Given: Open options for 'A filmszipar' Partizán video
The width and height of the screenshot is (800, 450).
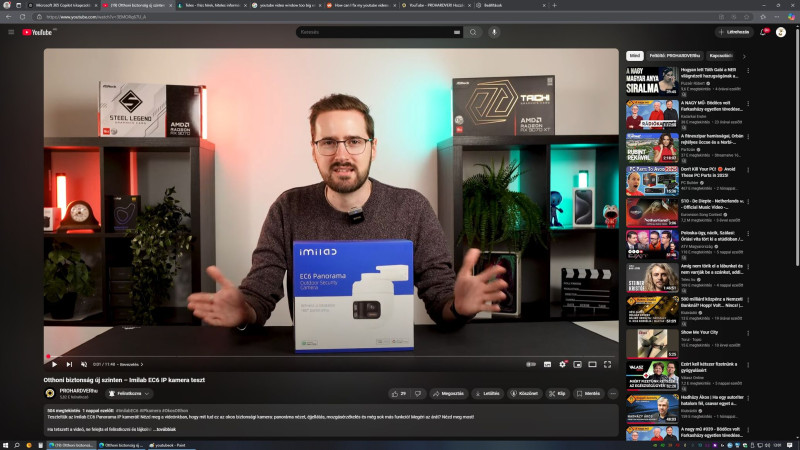Looking at the screenshot, I should (x=748, y=137).
